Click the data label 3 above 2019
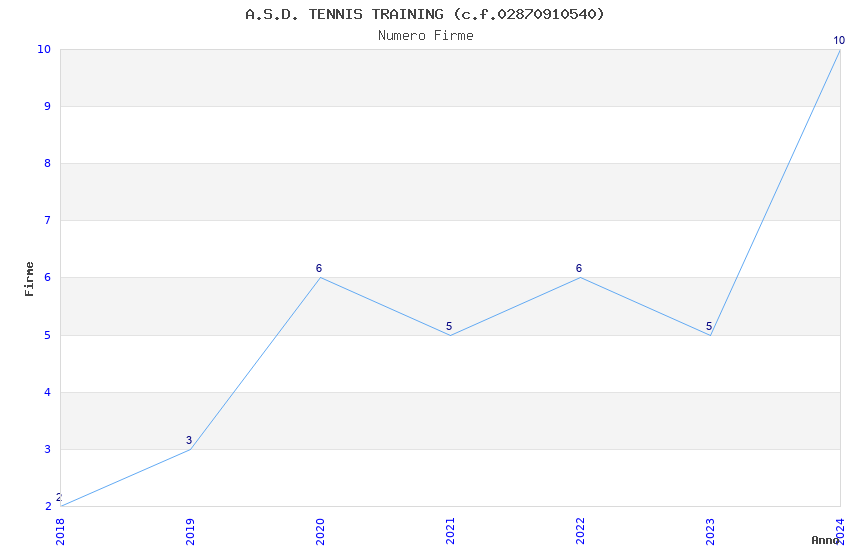Image resolution: width=850 pixels, height=550 pixels. point(189,440)
